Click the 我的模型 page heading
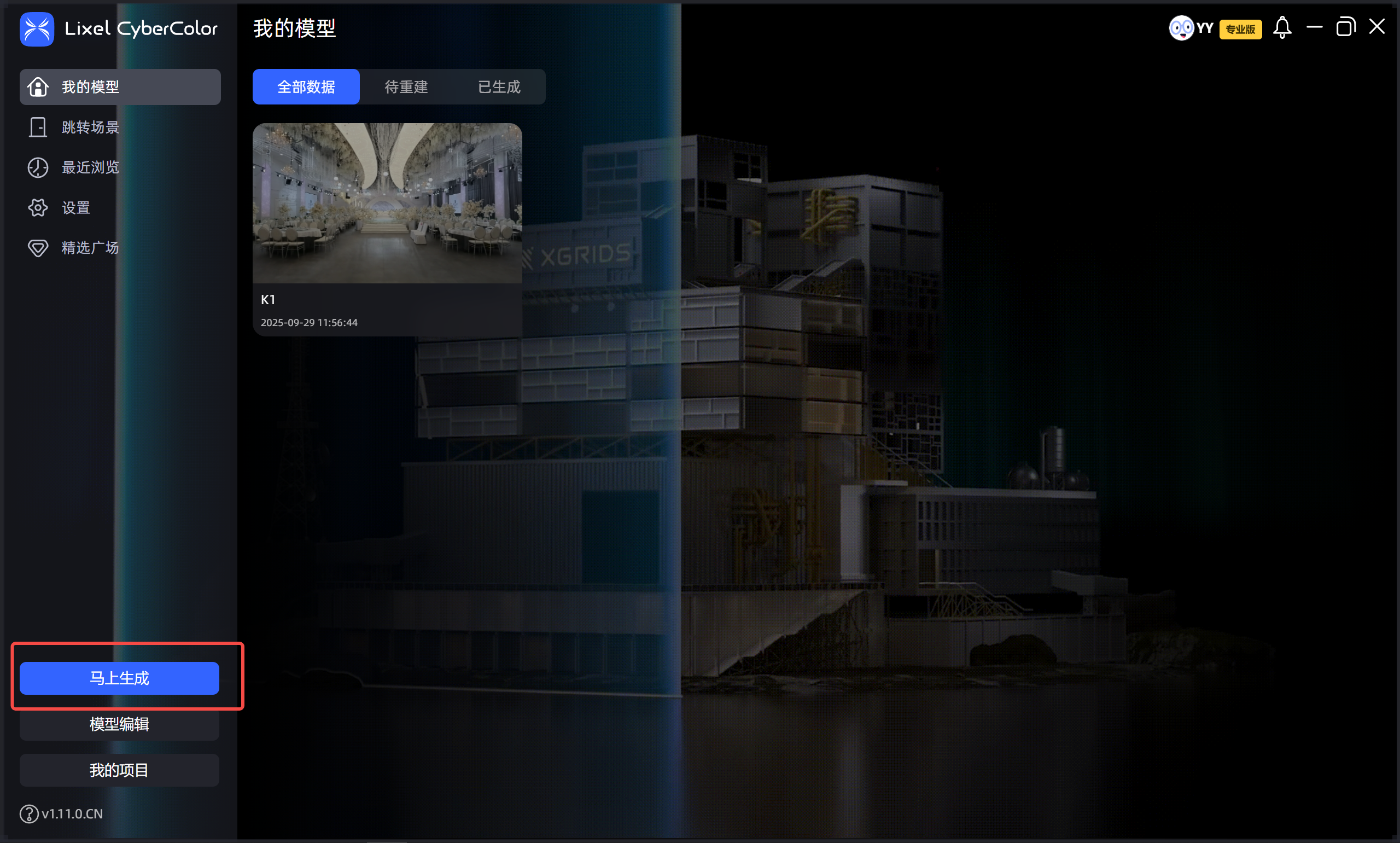The image size is (1400, 843). 294,28
